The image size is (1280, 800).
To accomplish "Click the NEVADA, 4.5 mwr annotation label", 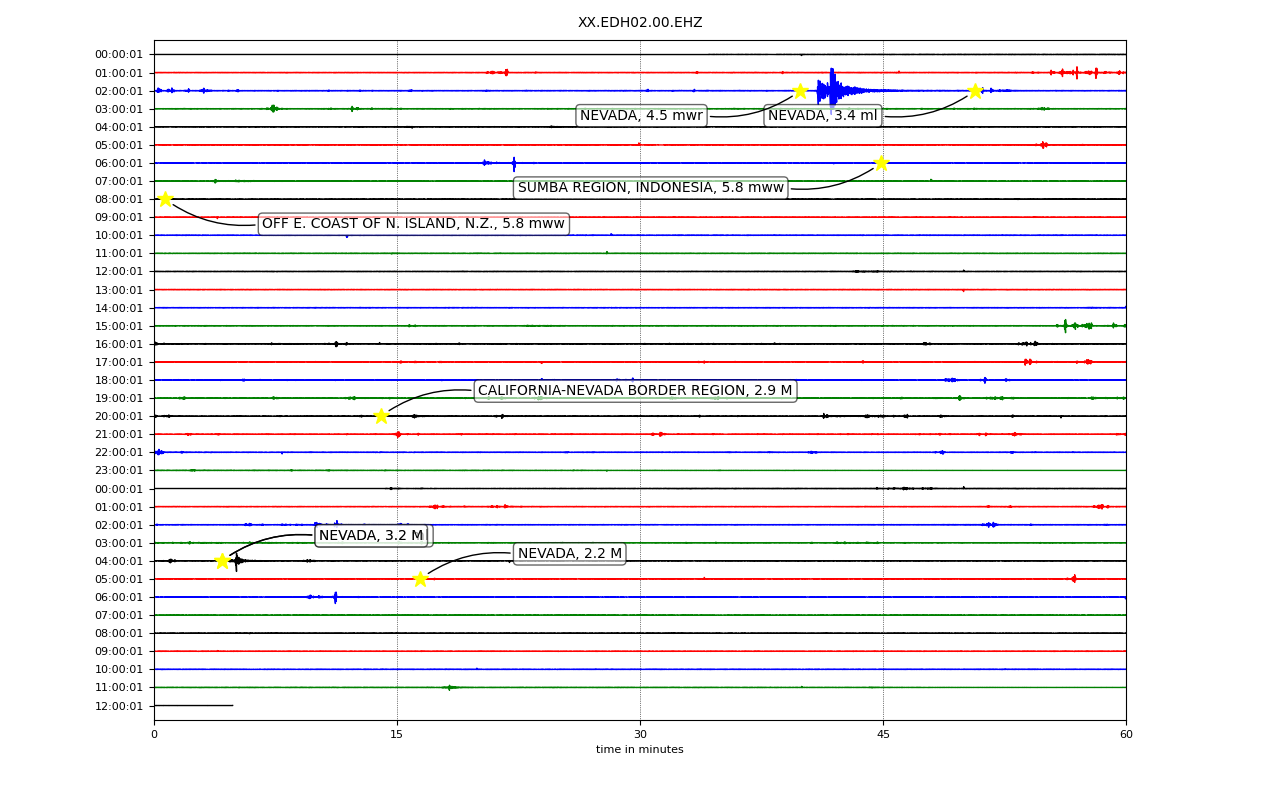I will [641, 116].
